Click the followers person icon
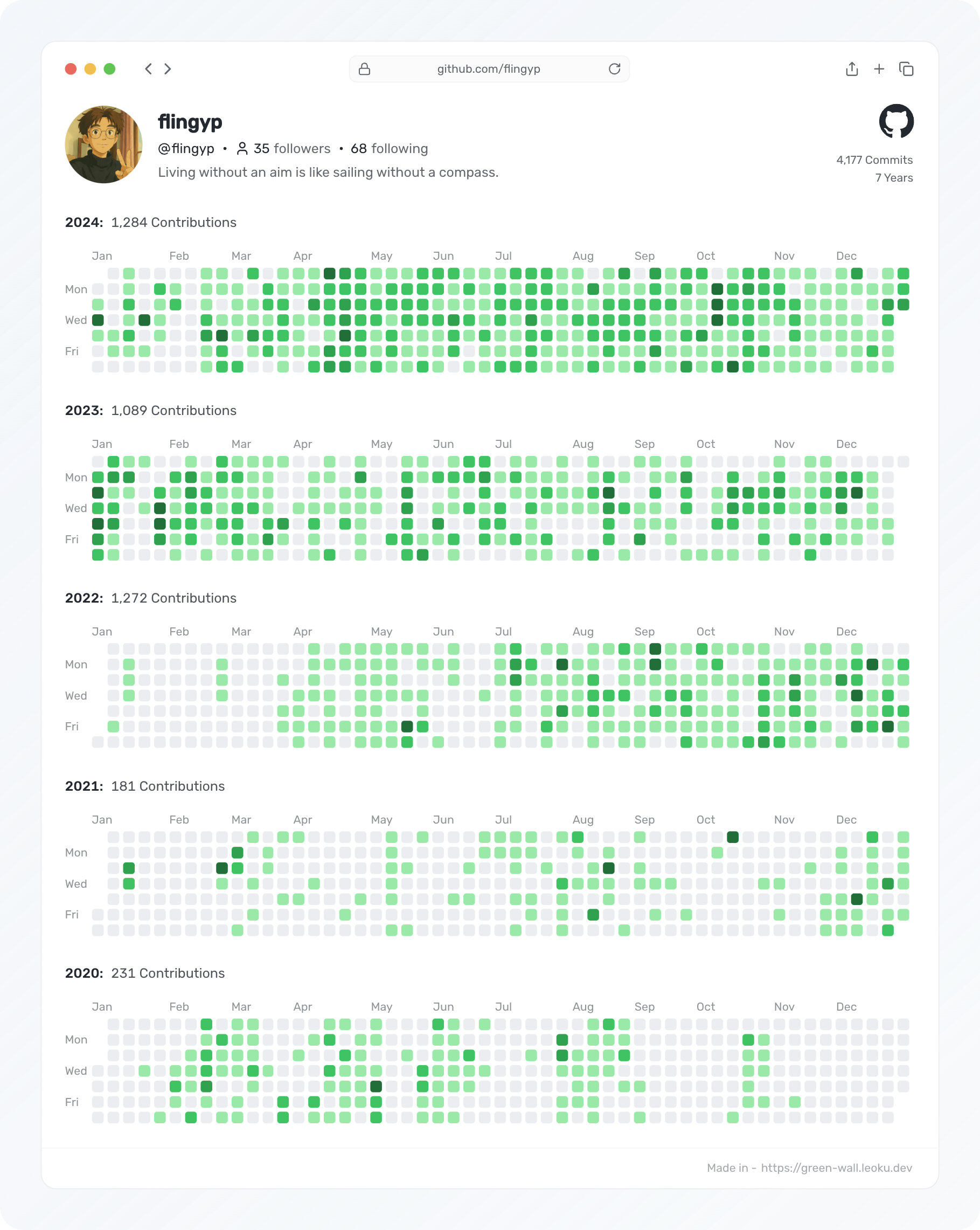 point(242,148)
